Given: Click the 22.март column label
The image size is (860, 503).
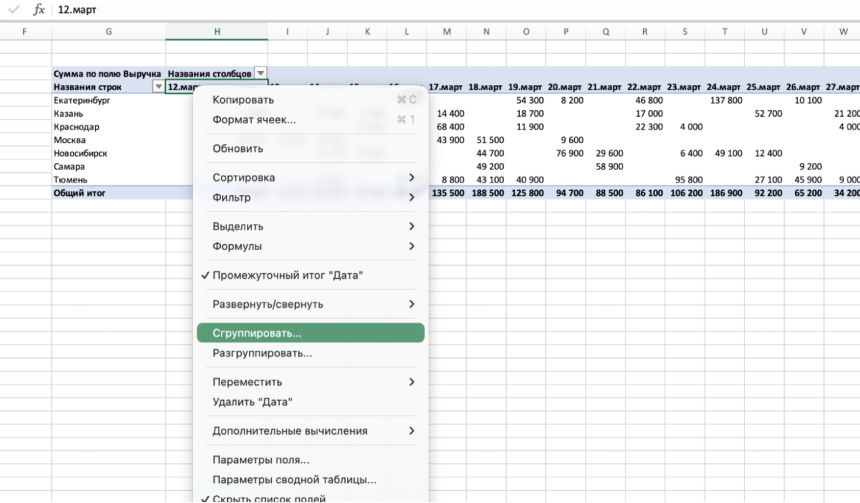Looking at the screenshot, I should pyautogui.click(x=644, y=87).
